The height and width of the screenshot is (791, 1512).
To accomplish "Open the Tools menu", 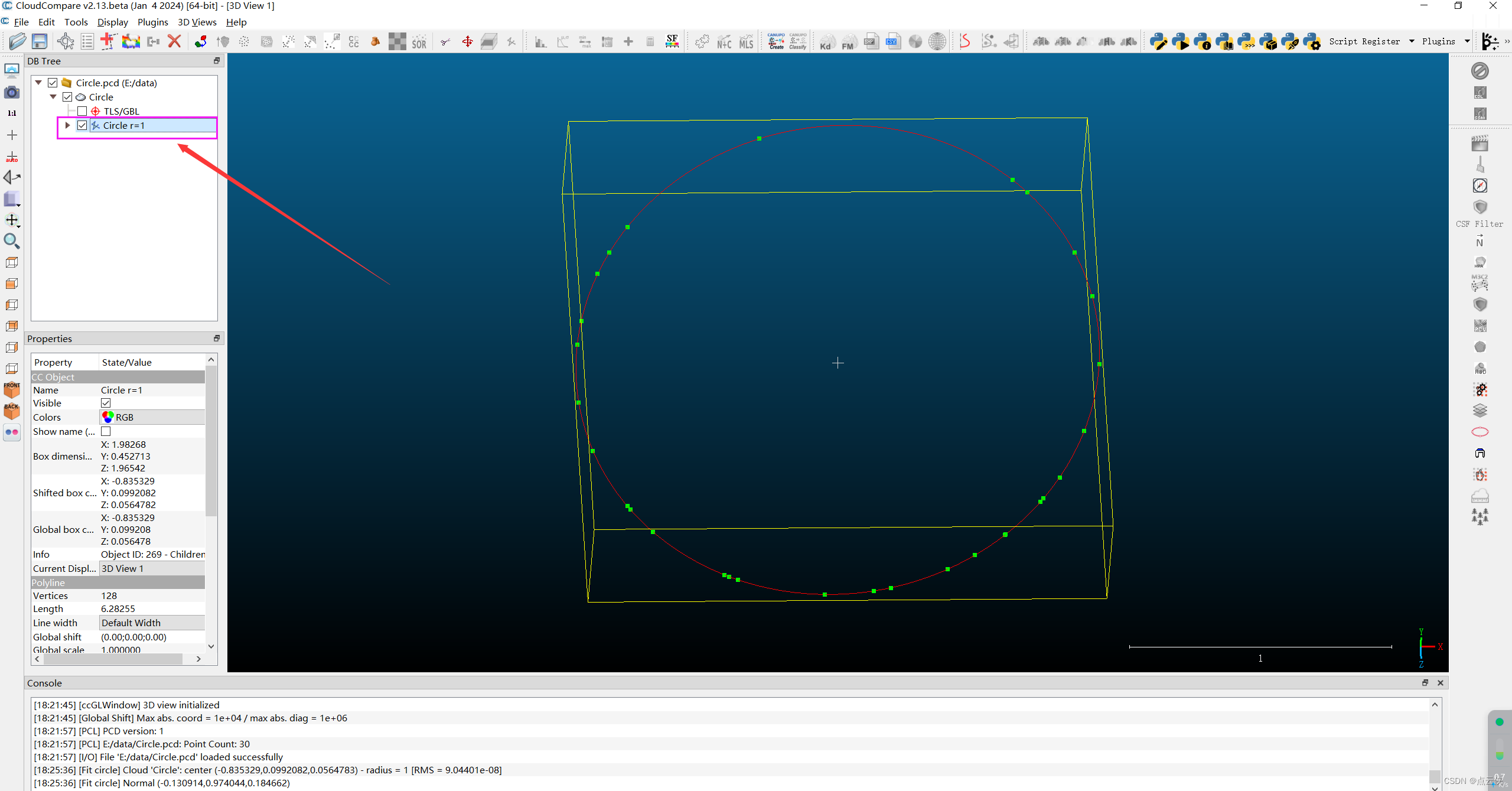I will (x=76, y=22).
